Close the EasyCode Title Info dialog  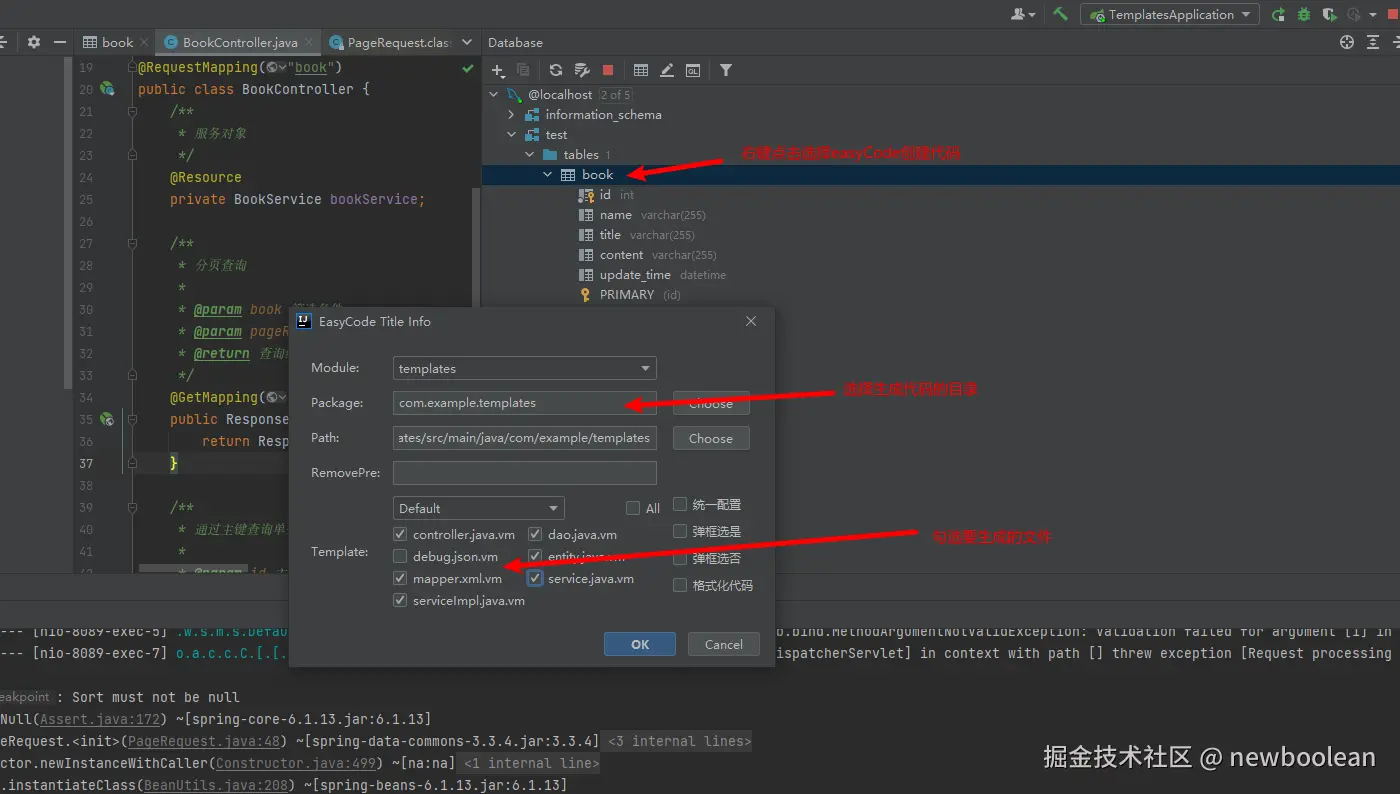tap(751, 321)
